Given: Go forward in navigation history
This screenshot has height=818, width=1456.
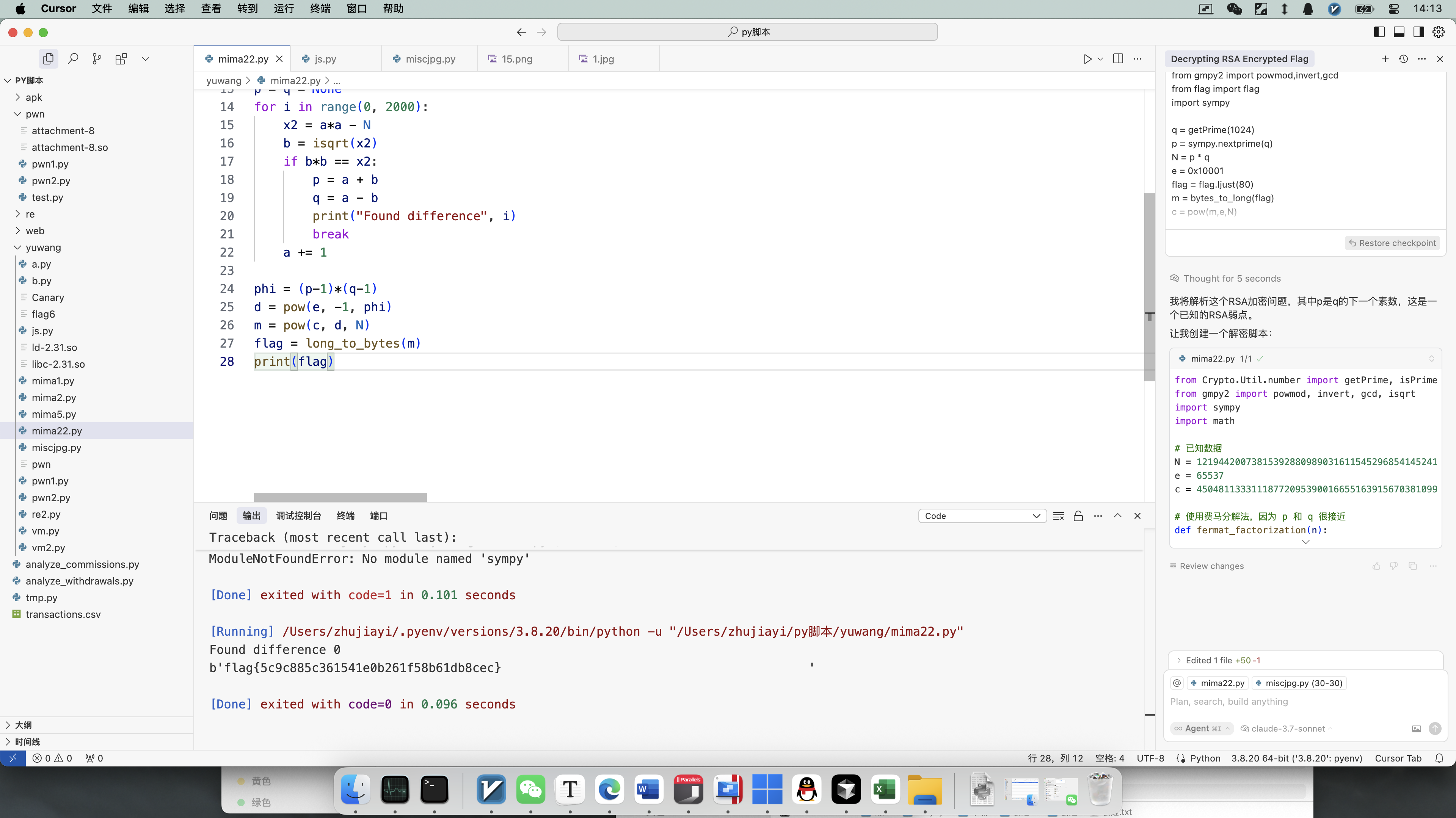Looking at the screenshot, I should pyautogui.click(x=541, y=32).
